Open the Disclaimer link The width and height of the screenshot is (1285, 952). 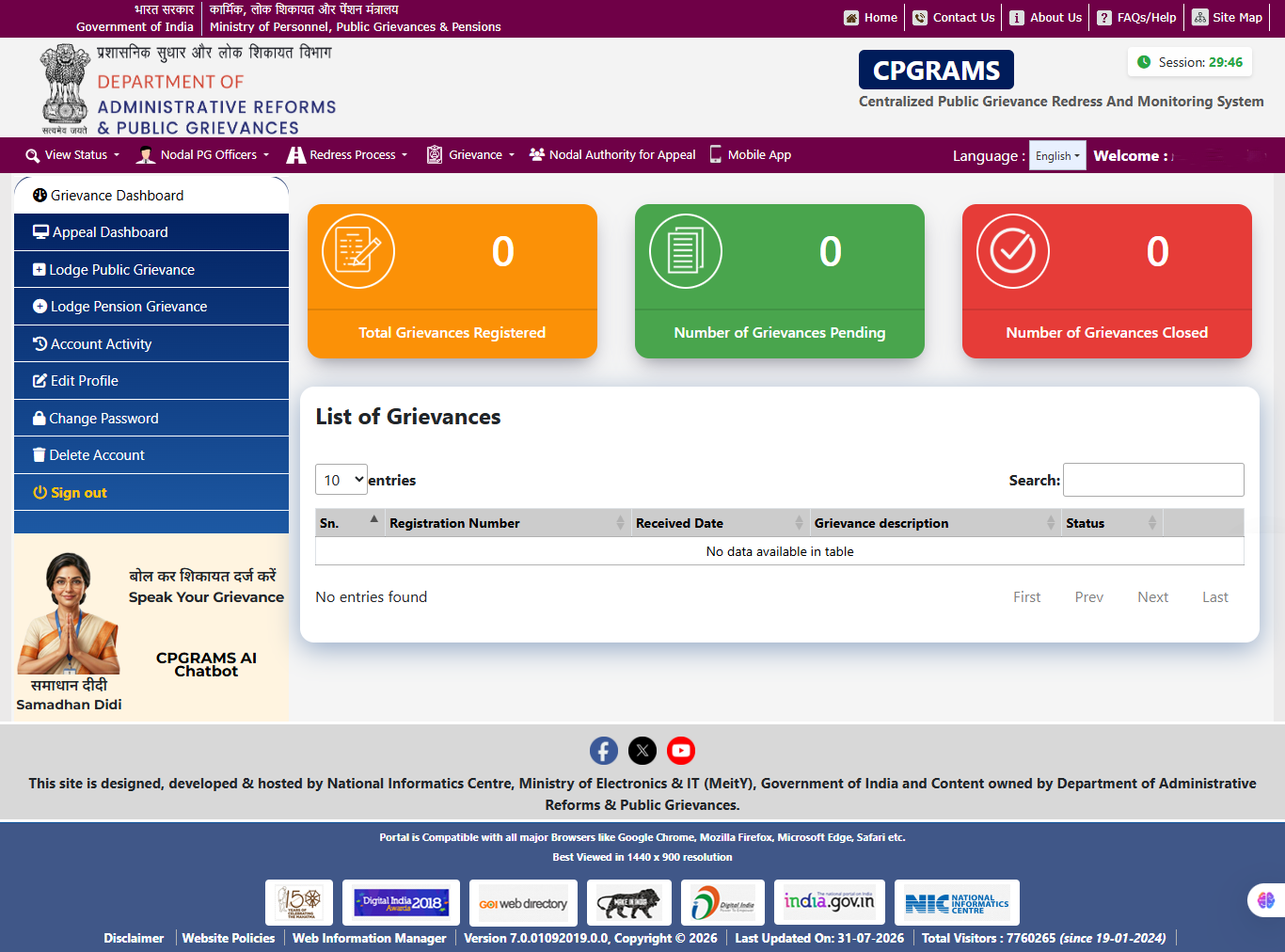(134, 938)
